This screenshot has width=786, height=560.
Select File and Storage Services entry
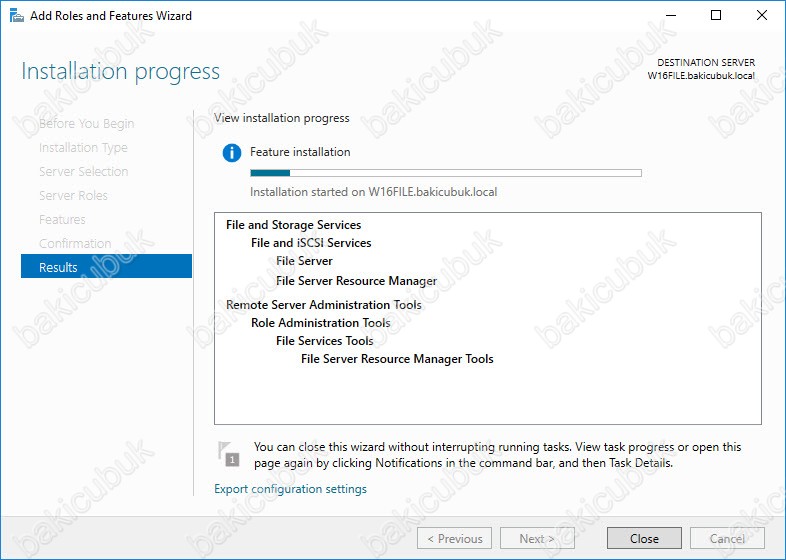point(293,225)
